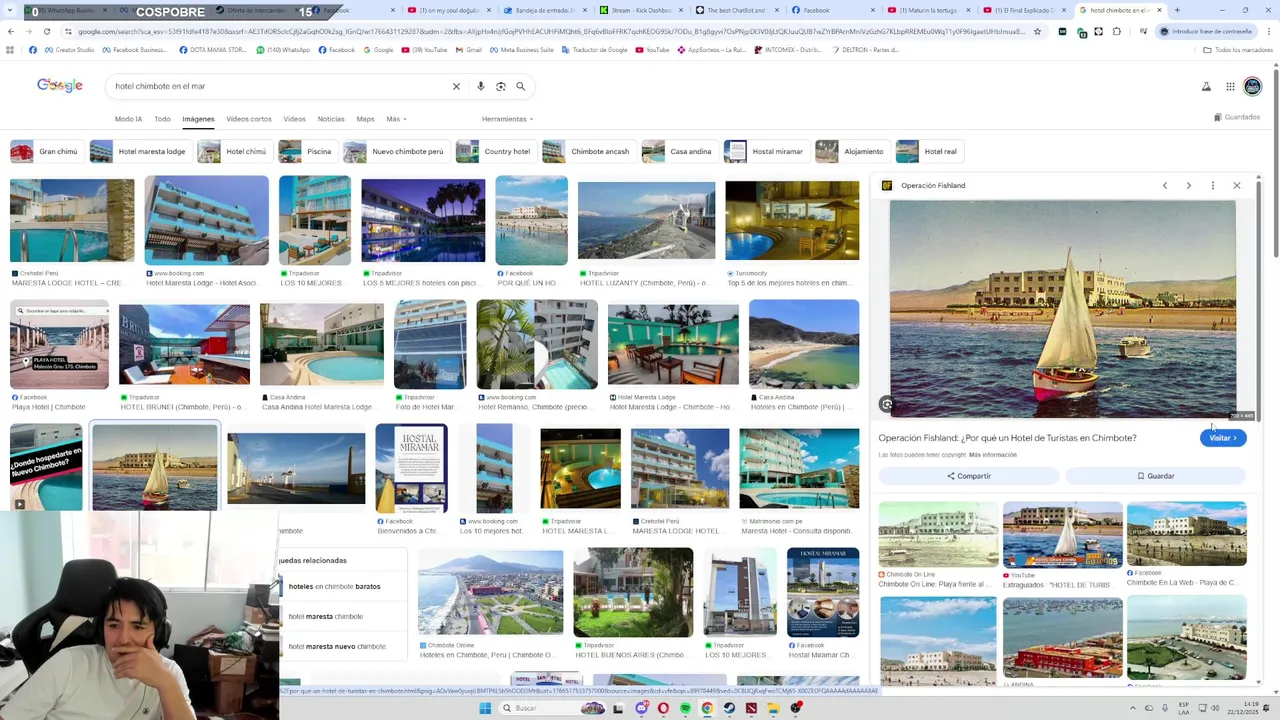Click the Visitar button

1223,438
